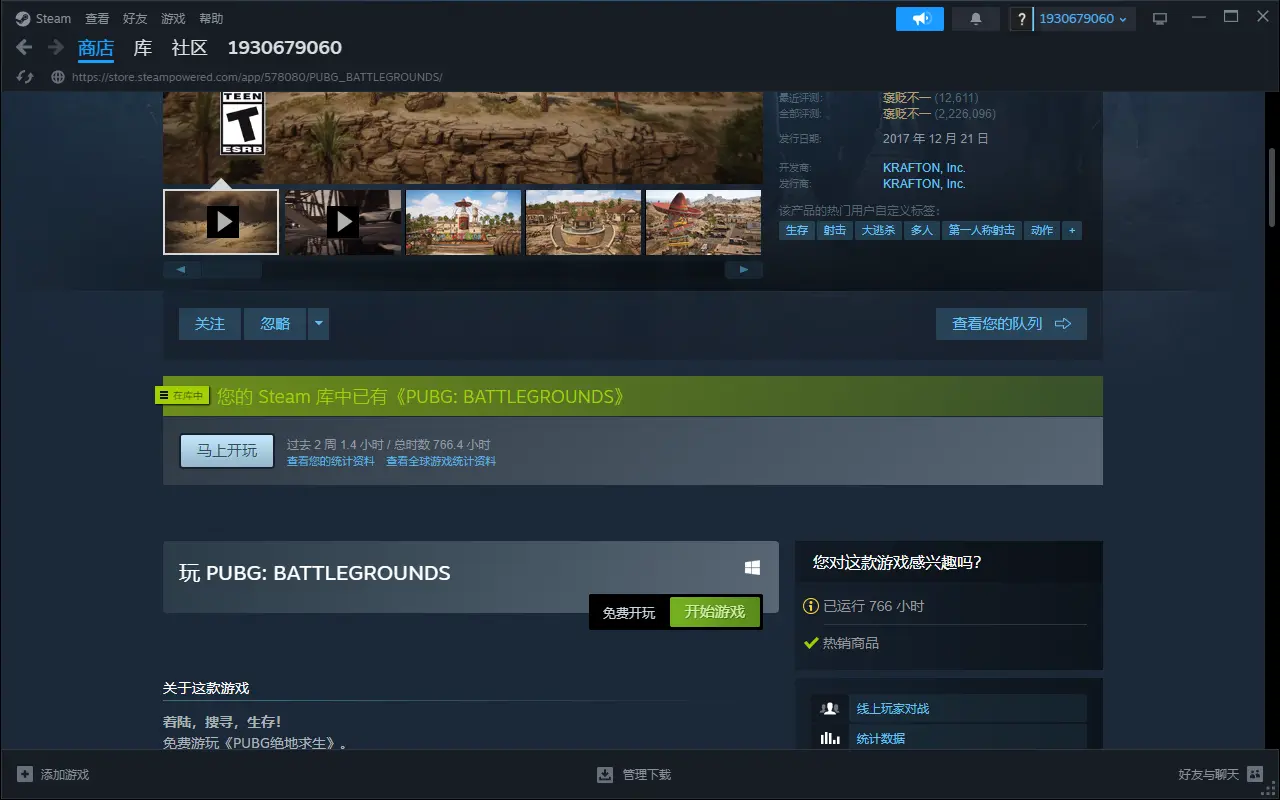Open the manage downloads icon
The height and width of the screenshot is (800, 1280).
605,775
